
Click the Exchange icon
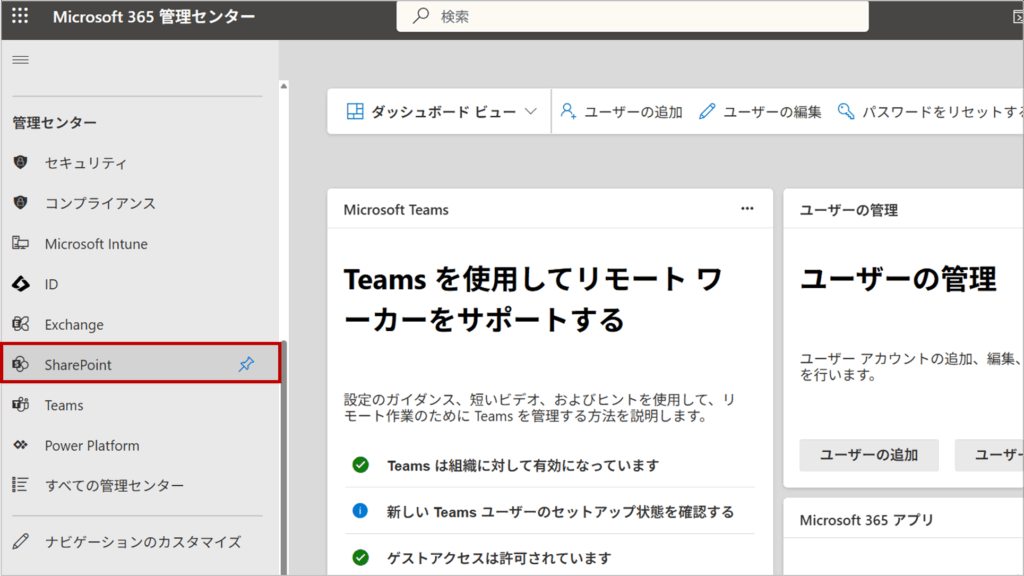click(20, 324)
